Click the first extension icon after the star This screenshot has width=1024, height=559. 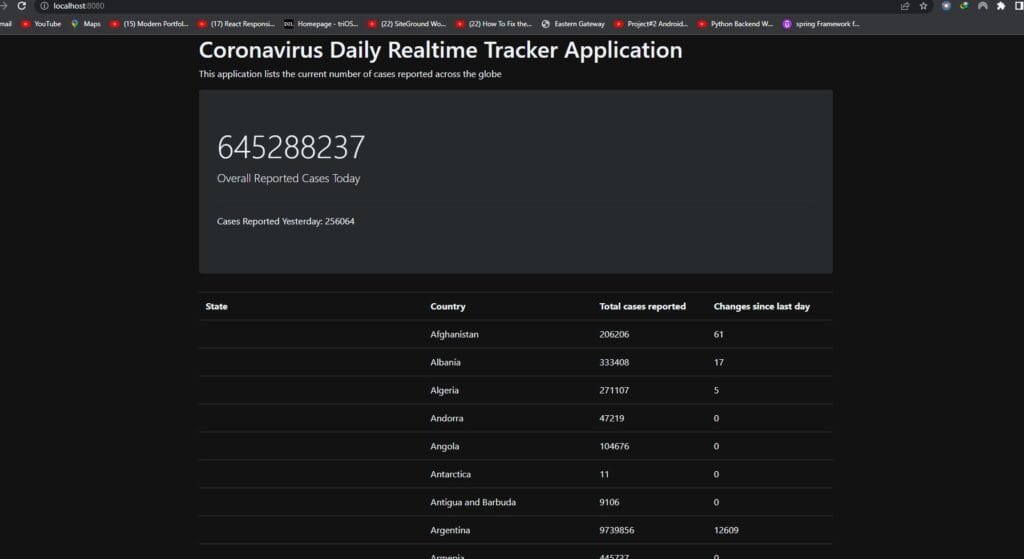point(946,6)
